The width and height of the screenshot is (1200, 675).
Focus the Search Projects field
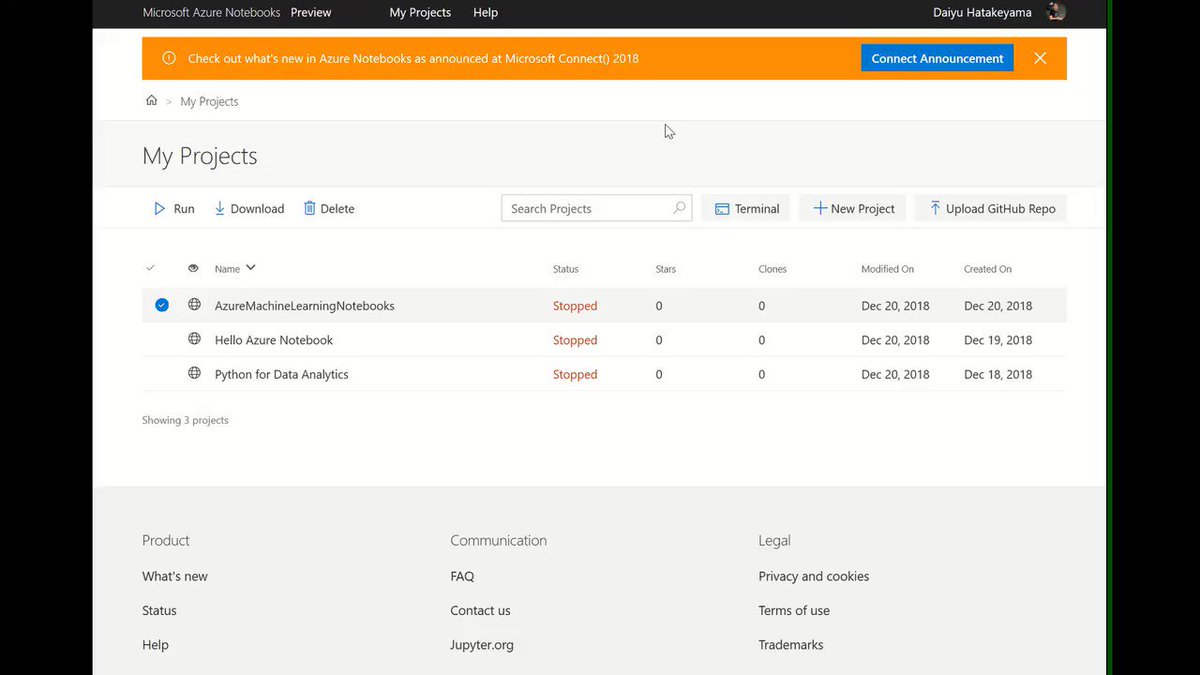[x=596, y=208]
